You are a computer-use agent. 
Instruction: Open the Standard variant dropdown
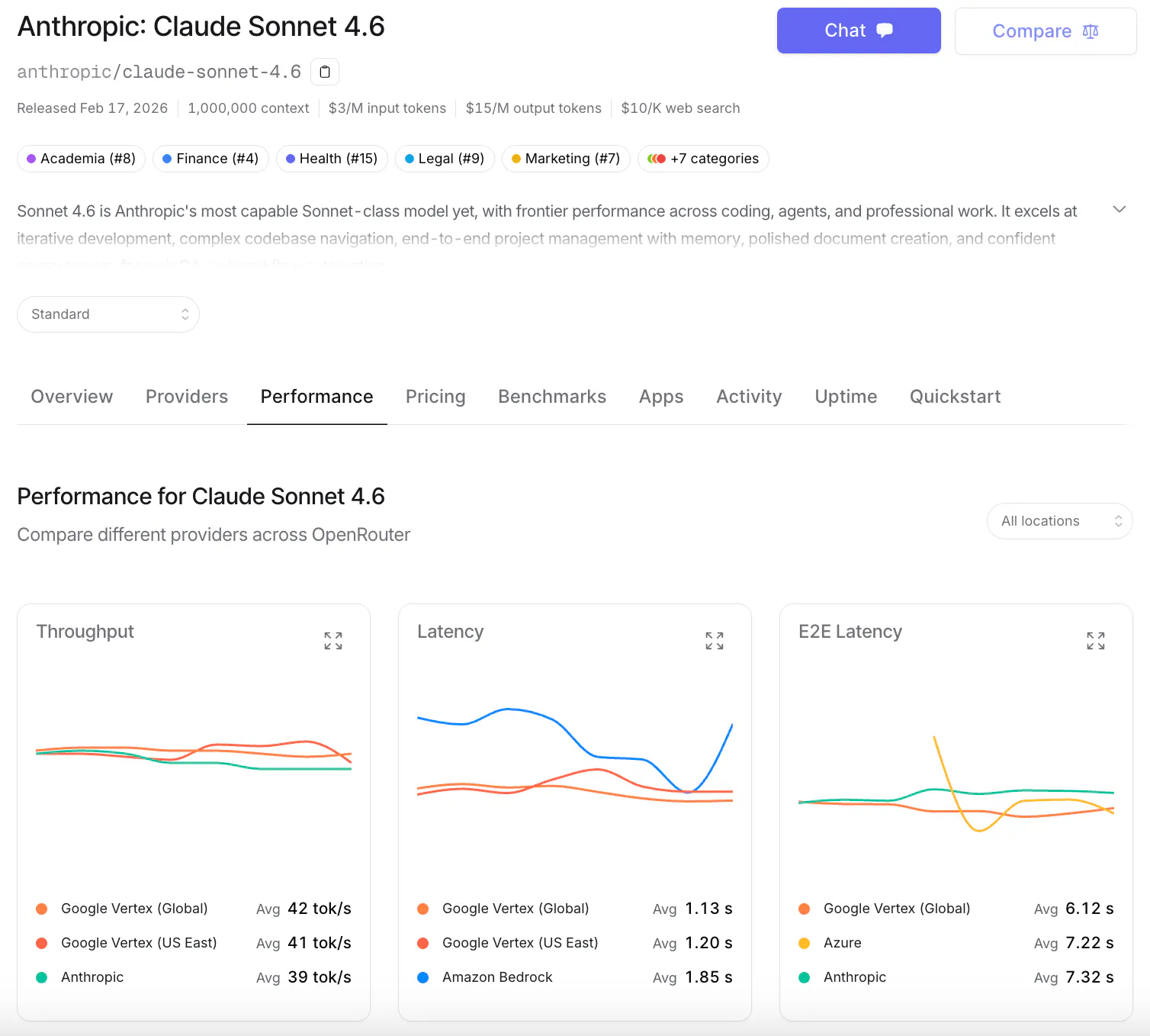coord(108,314)
